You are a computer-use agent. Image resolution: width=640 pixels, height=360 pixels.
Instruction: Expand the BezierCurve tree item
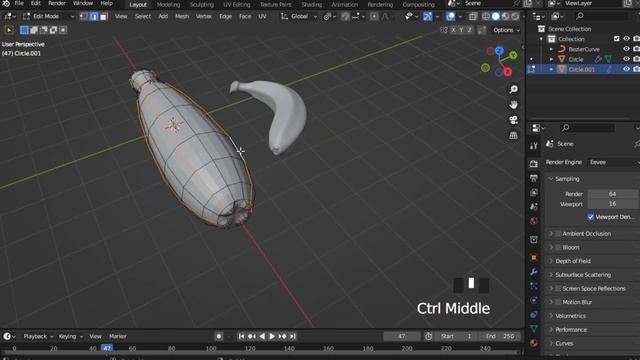coord(551,49)
